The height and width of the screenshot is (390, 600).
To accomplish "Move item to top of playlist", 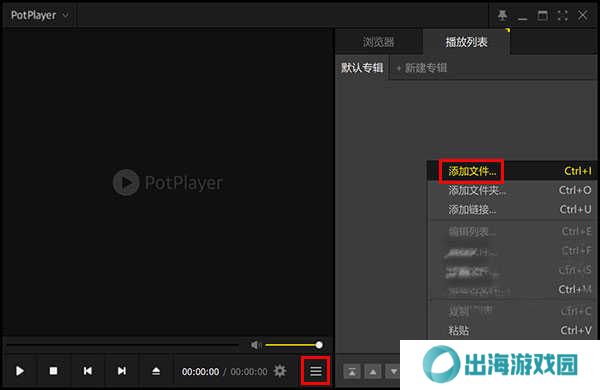I will coord(352,371).
